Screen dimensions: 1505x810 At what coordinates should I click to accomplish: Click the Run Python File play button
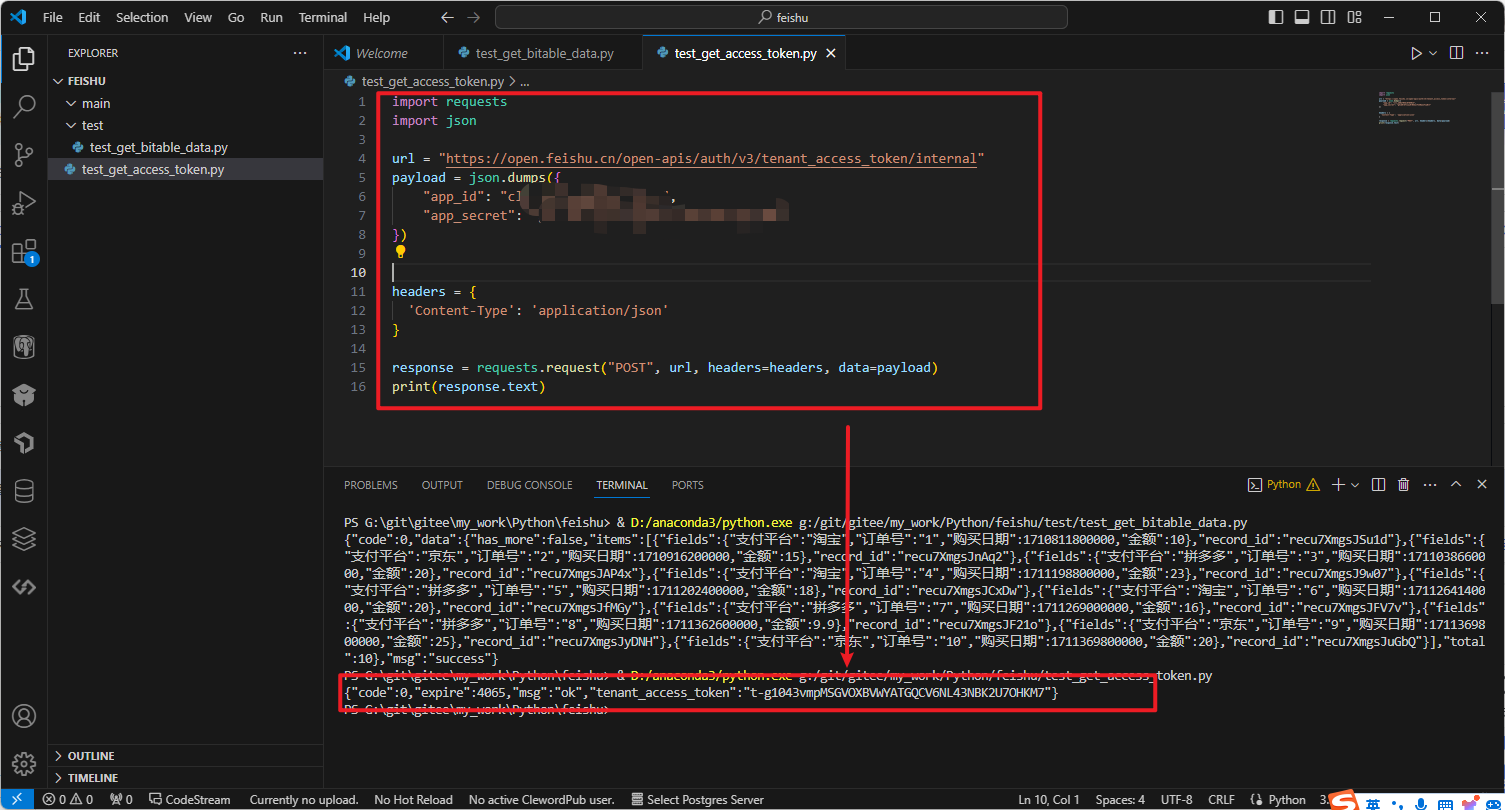click(x=1416, y=53)
